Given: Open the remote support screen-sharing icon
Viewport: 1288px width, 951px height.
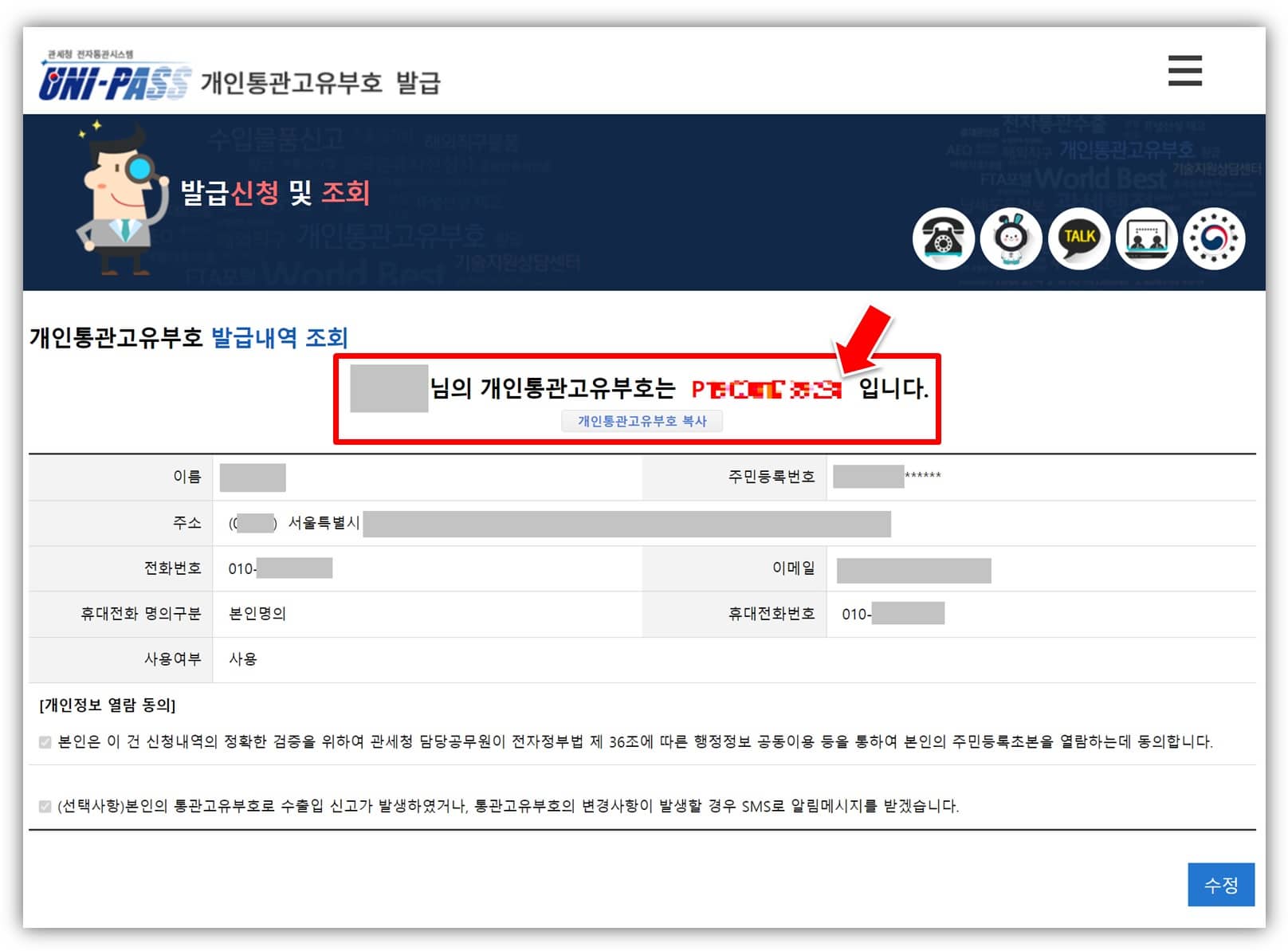Looking at the screenshot, I should tap(1146, 239).
